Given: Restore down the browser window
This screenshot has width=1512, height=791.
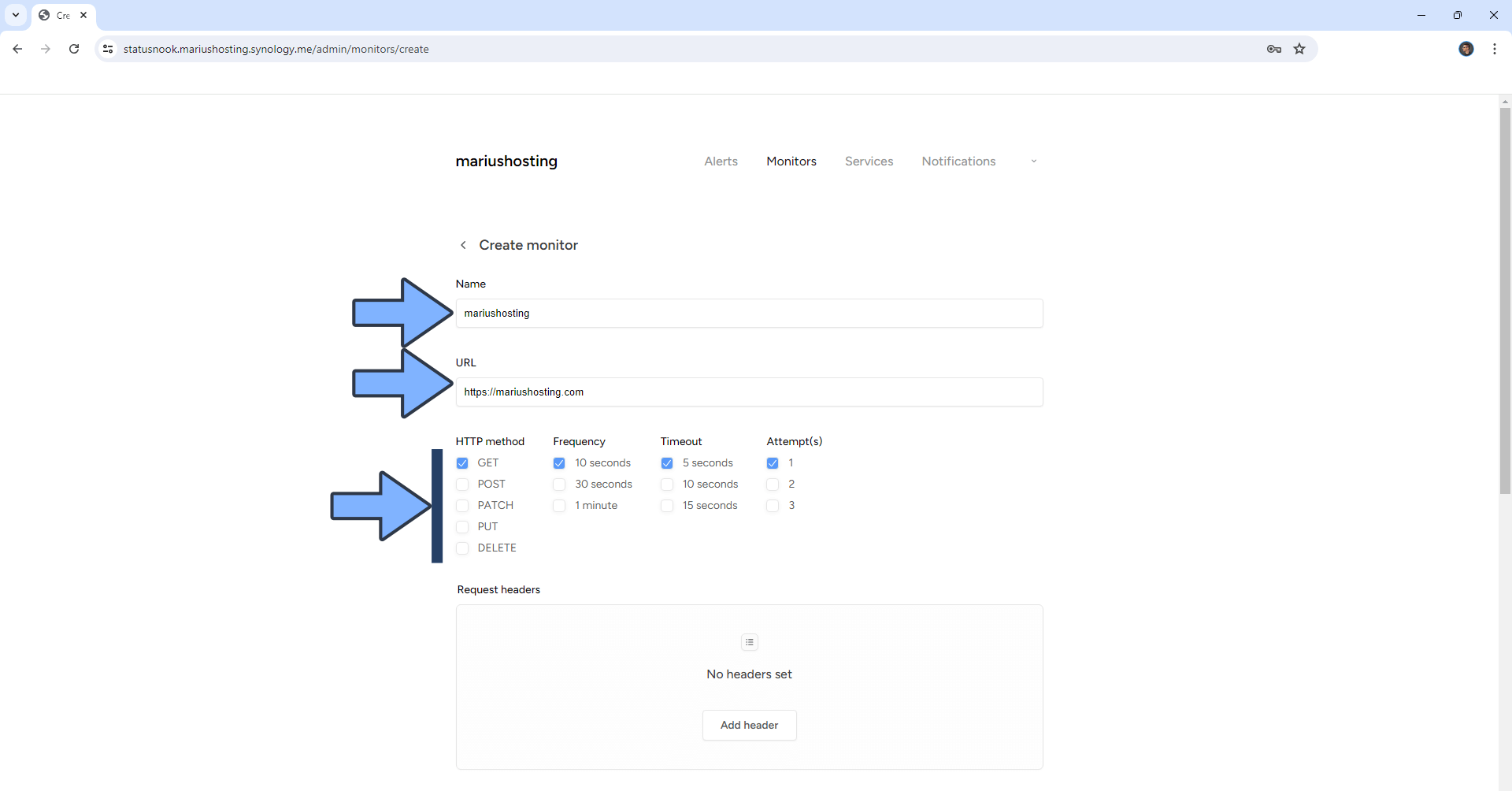Looking at the screenshot, I should (1458, 15).
